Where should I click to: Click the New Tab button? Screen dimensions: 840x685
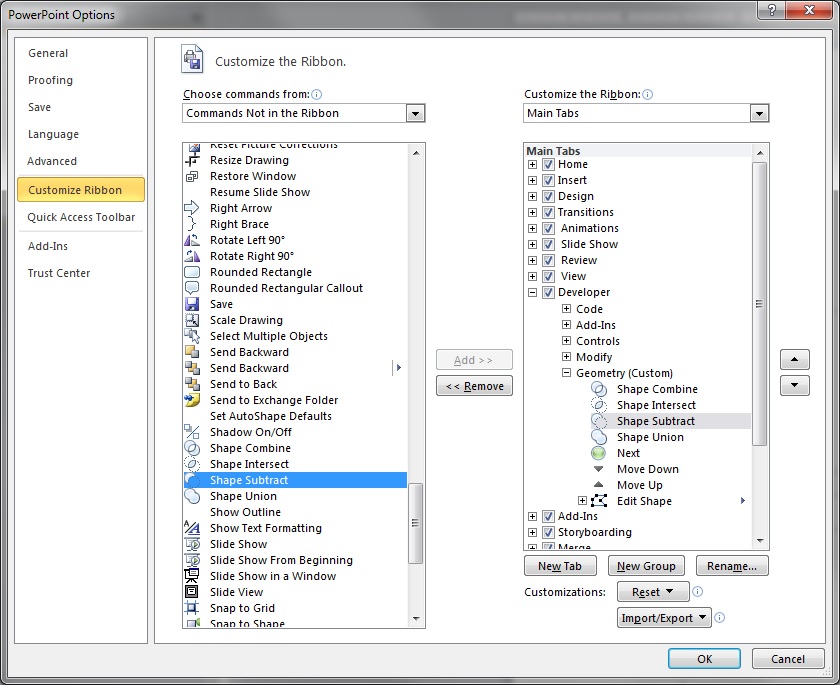pyautogui.click(x=560, y=566)
